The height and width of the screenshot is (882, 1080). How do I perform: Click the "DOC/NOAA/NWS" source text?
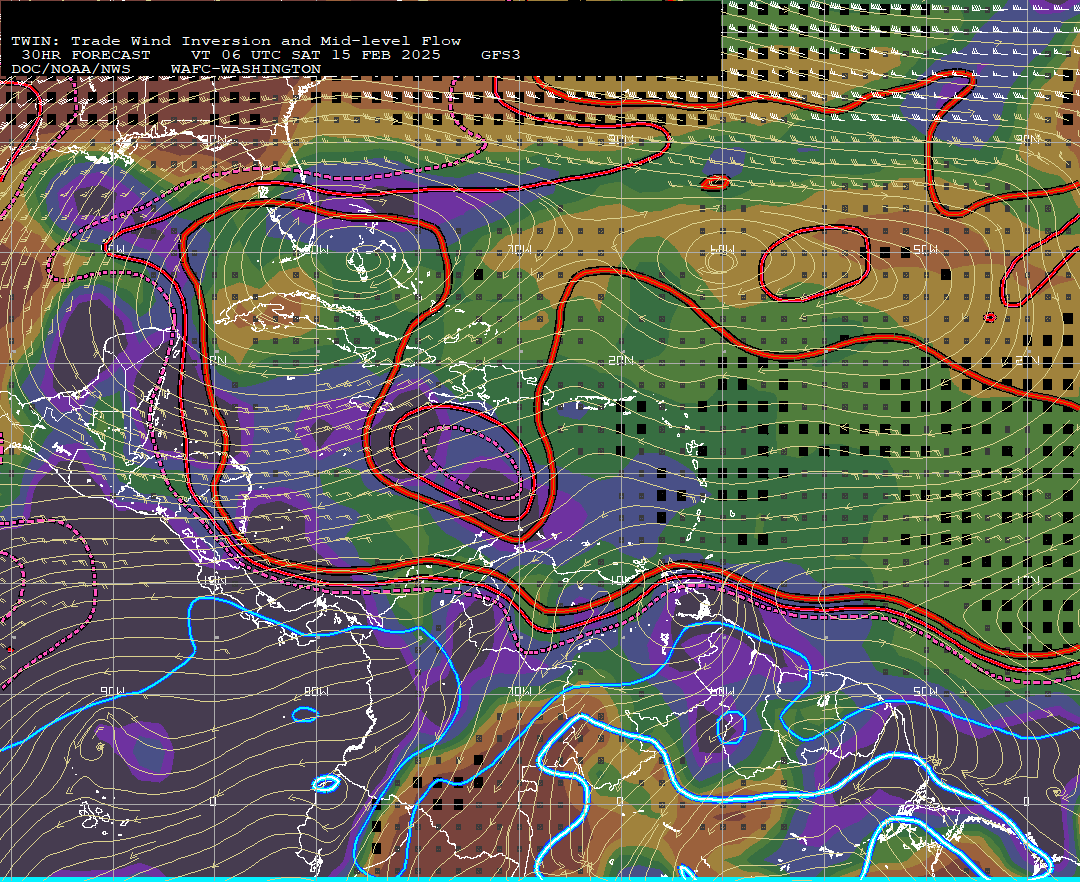[x=70, y=70]
